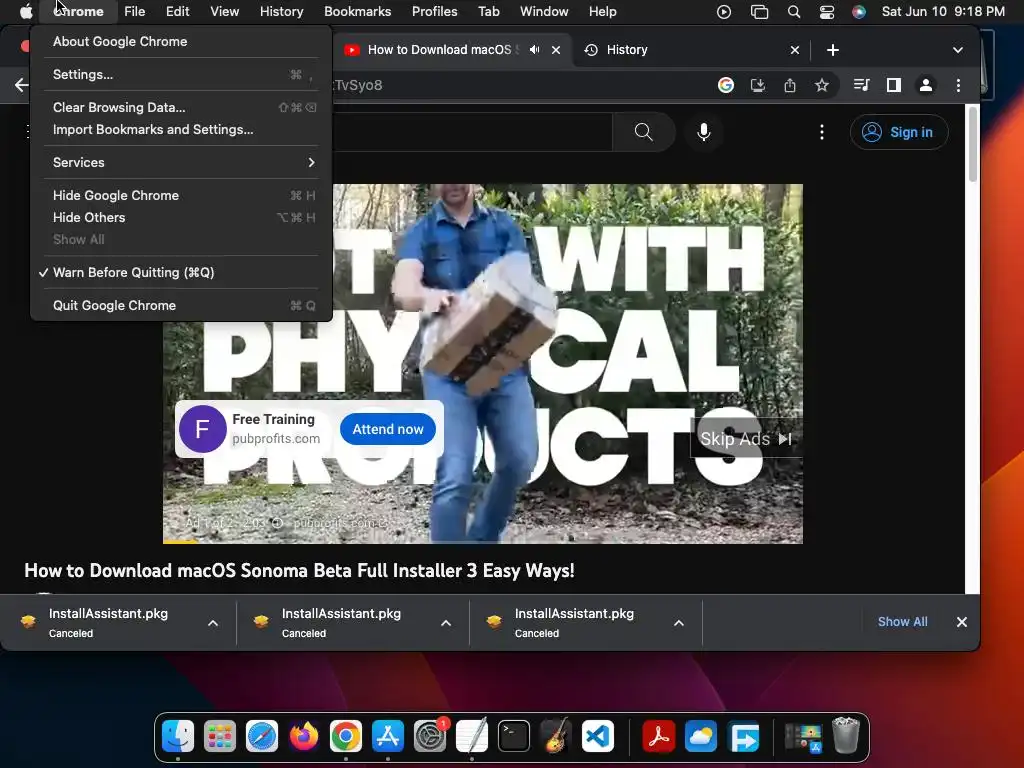Open Launchpad from the dock
This screenshot has height=768, width=1024.
coord(219,737)
